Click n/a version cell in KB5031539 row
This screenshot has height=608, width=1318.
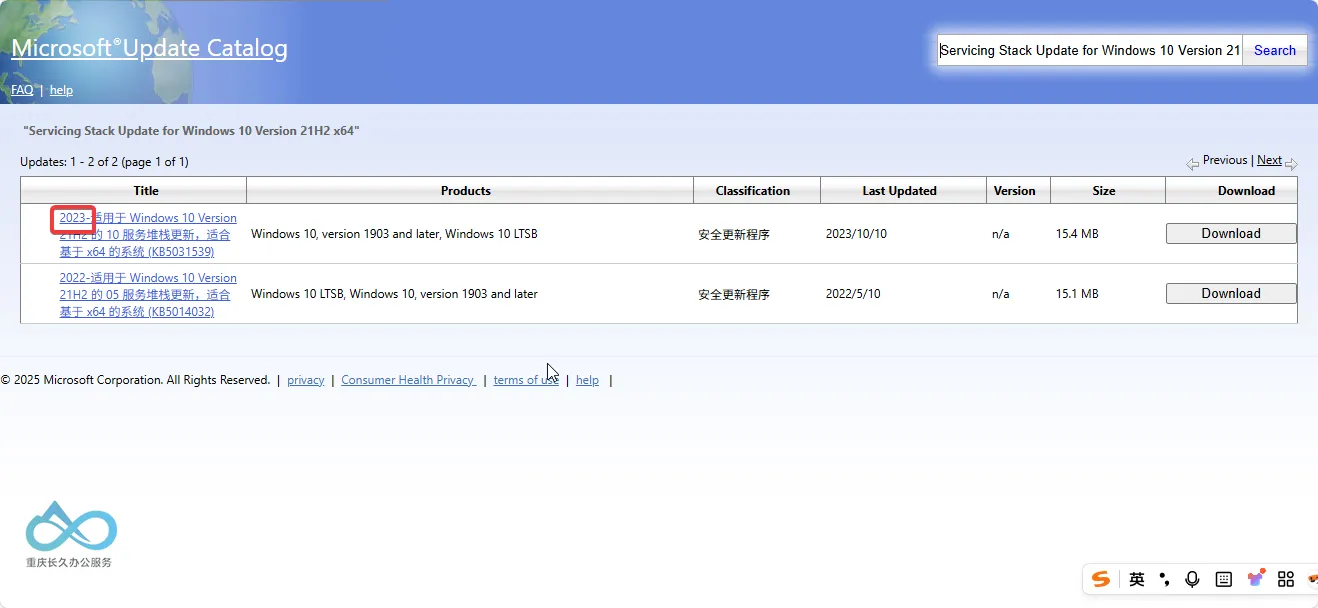(1001, 234)
